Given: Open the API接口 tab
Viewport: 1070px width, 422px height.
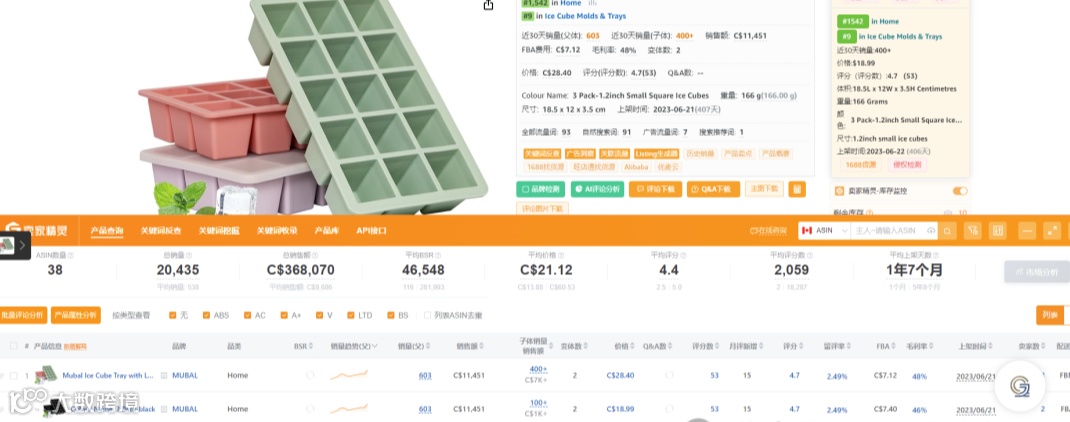Looking at the screenshot, I should (371, 231).
